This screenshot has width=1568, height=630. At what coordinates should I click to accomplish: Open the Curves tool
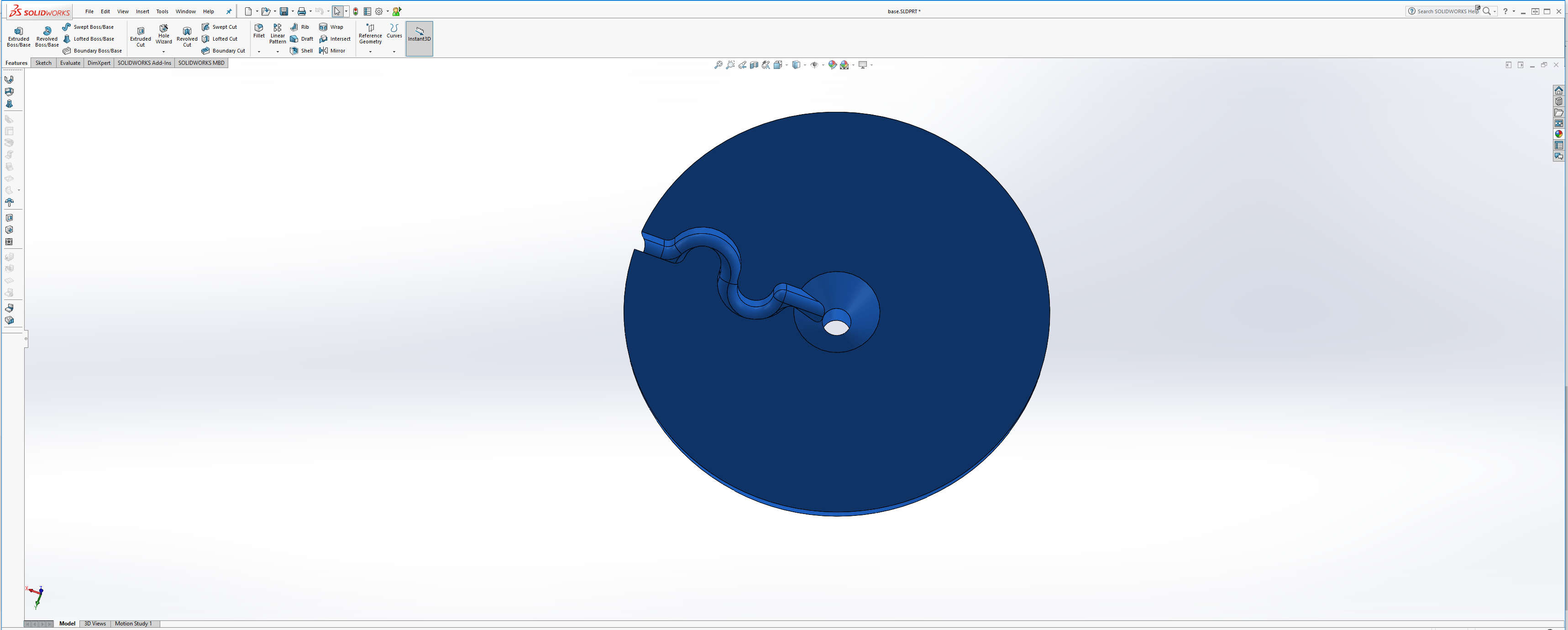coord(394,31)
